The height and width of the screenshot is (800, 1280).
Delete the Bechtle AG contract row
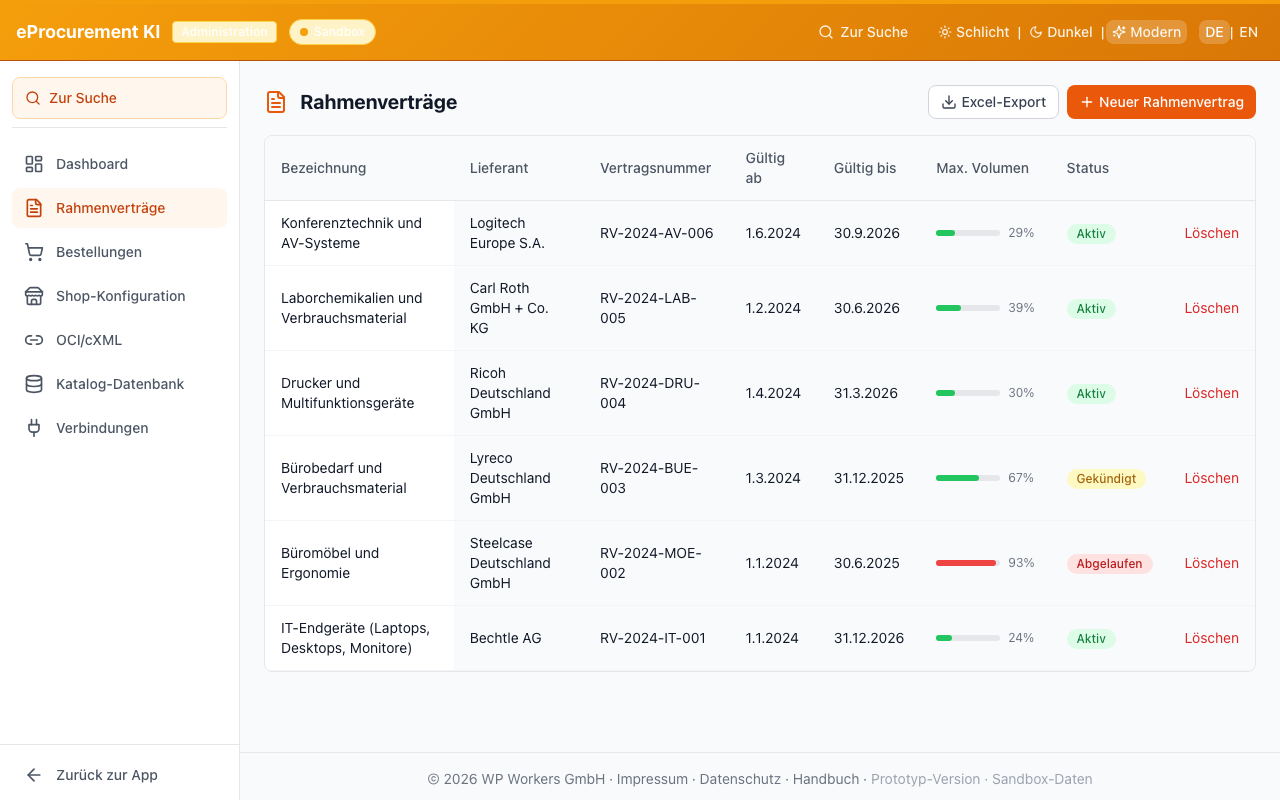click(1211, 638)
